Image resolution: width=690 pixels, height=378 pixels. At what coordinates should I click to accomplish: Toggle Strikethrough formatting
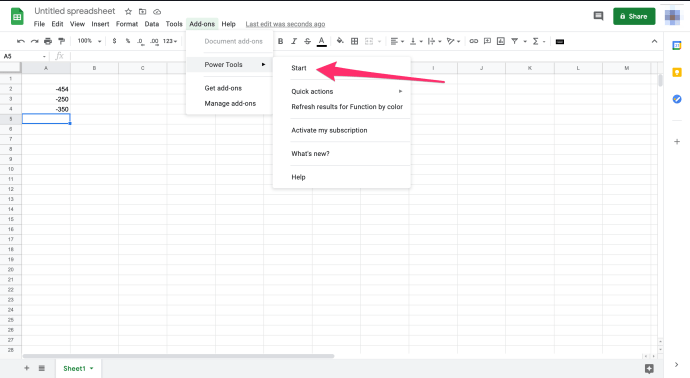(308, 41)
